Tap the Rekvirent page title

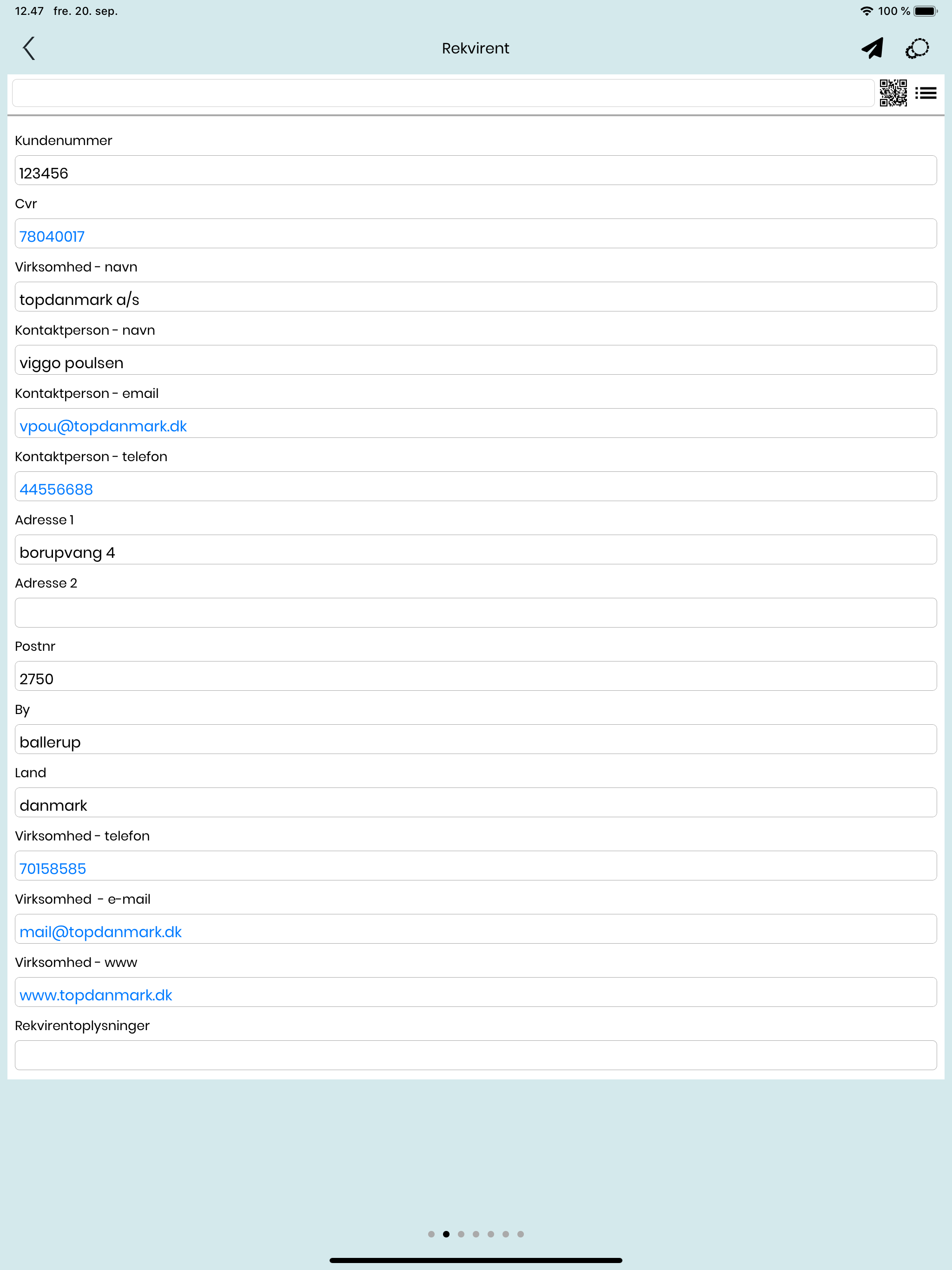pos(476,48)
